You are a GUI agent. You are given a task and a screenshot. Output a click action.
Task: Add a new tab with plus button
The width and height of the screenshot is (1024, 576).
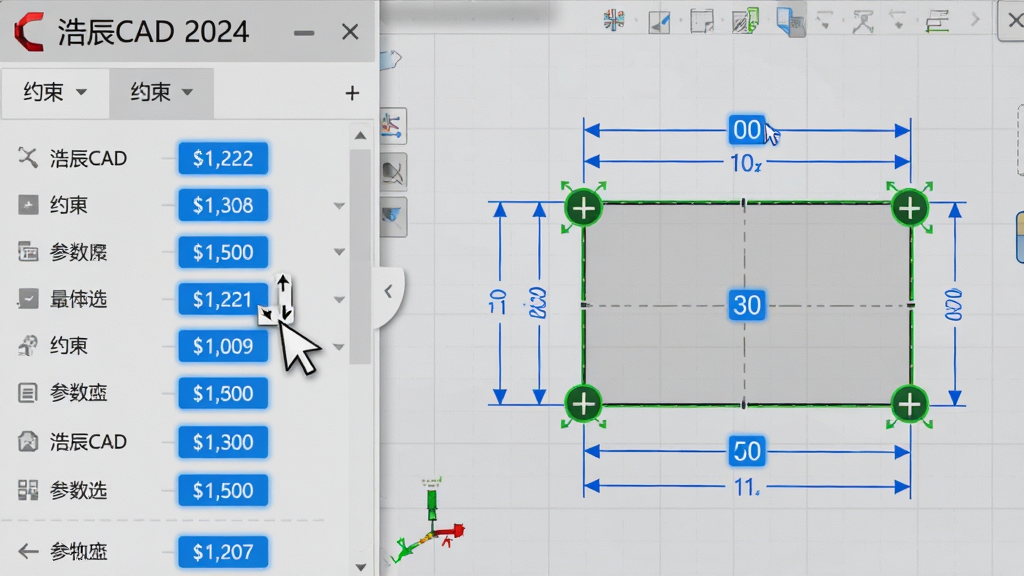352,93
